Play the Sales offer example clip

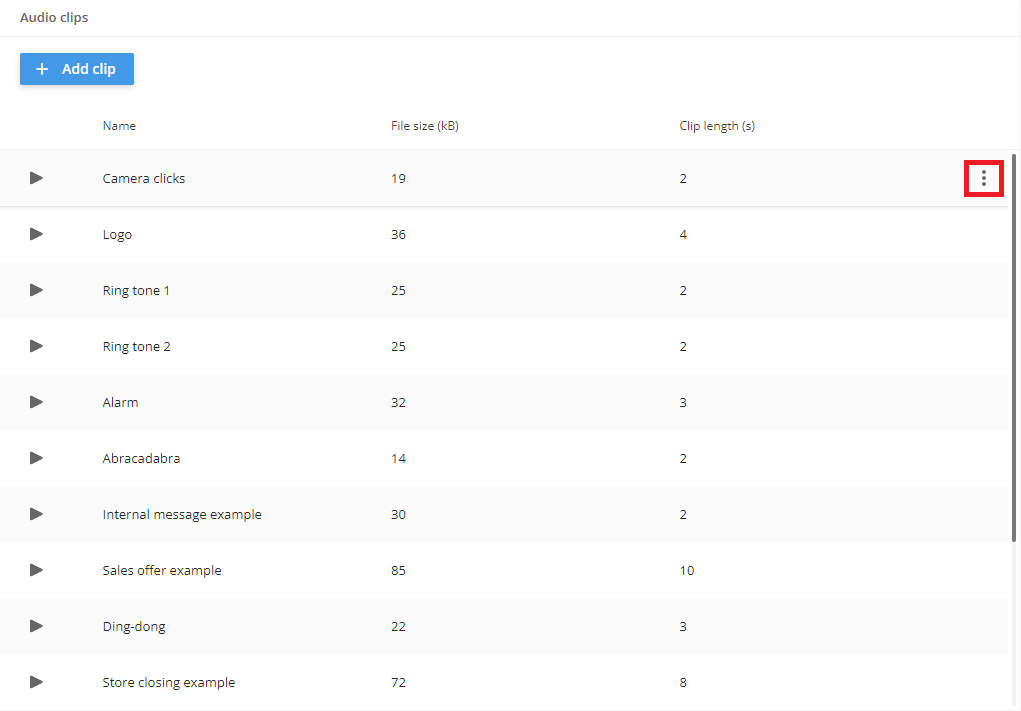[x=36, y=570]
